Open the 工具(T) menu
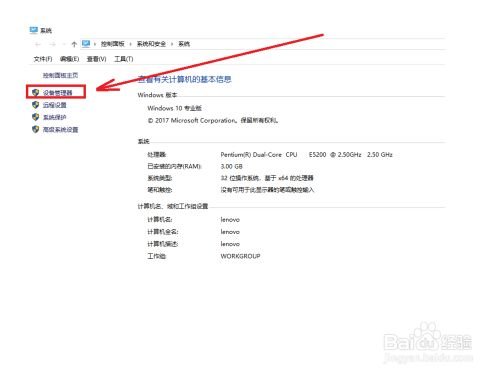The width and height of the screenshot is (500, 375). tap(124, 59)
